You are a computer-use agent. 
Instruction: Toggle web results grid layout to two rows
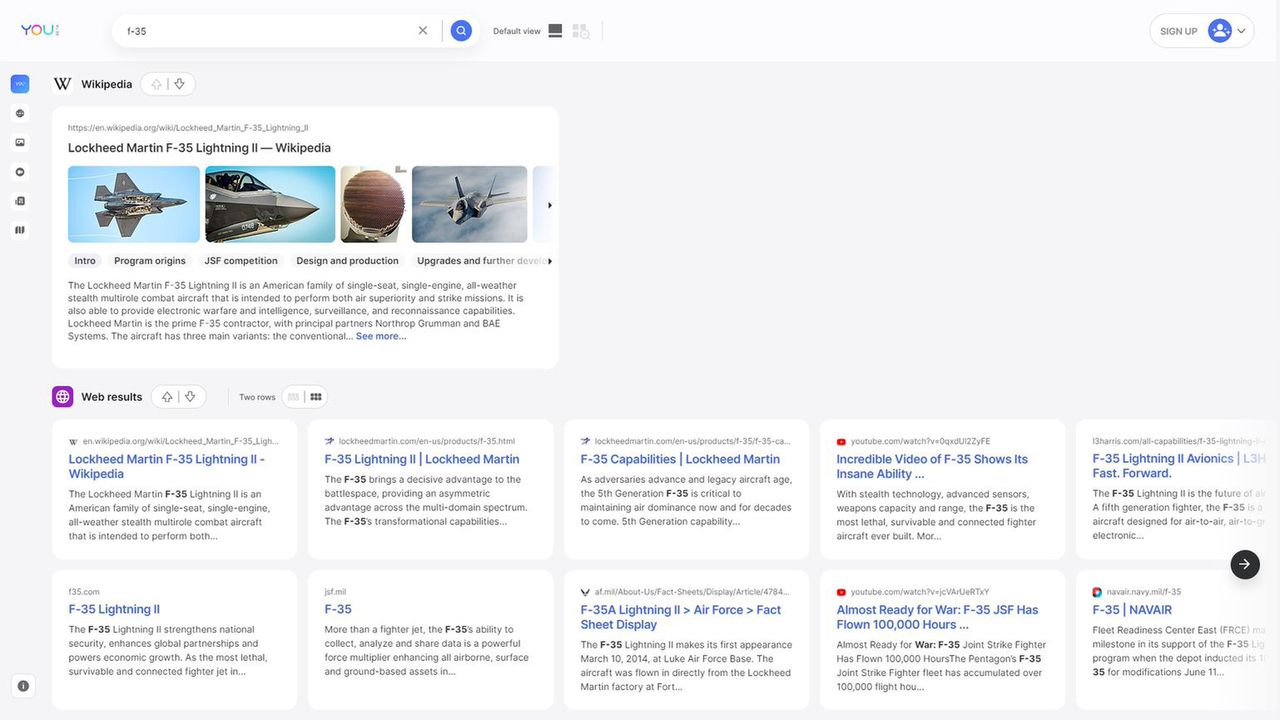[x=316, y=397]
